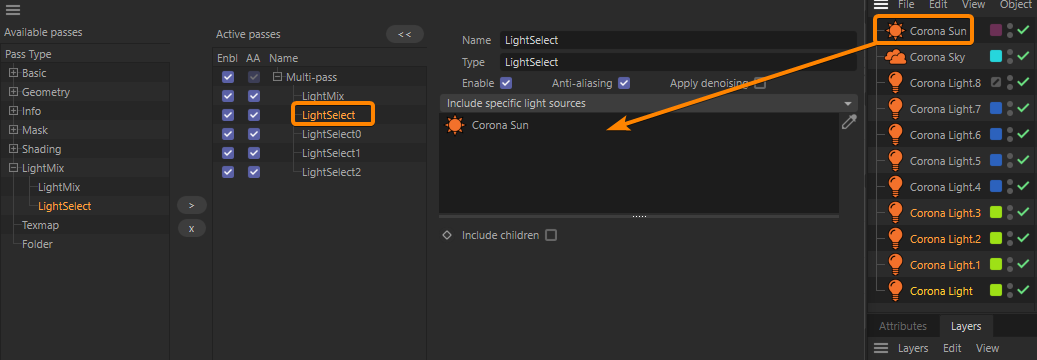Click the Corona Light.2 bulb icon
The height and width of the screenshot is (360, 1037).
(895, 238)
